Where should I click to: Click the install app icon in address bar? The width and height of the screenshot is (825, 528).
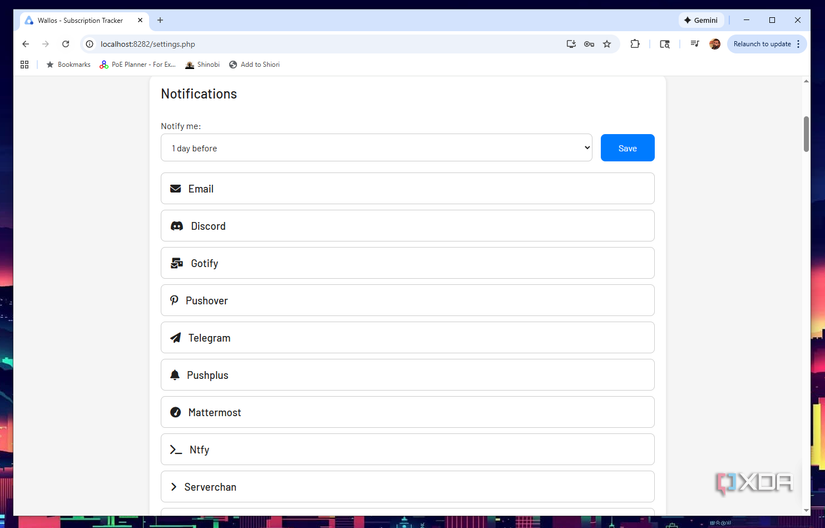571,44
